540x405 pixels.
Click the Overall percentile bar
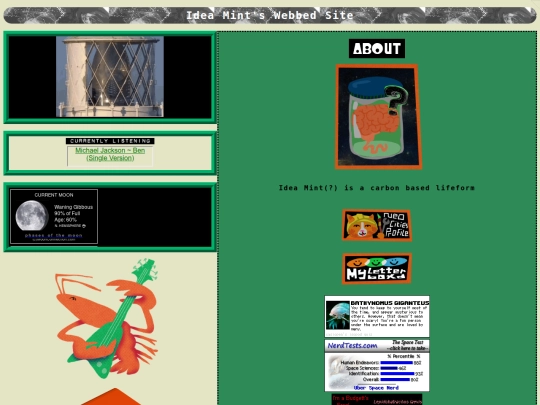(x=395, y=380)
